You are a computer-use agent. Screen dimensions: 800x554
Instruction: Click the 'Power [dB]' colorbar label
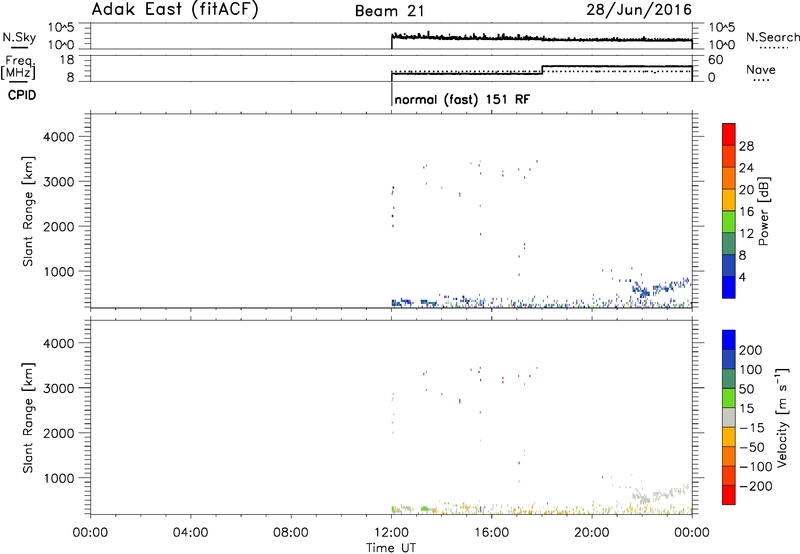[764, 211]
